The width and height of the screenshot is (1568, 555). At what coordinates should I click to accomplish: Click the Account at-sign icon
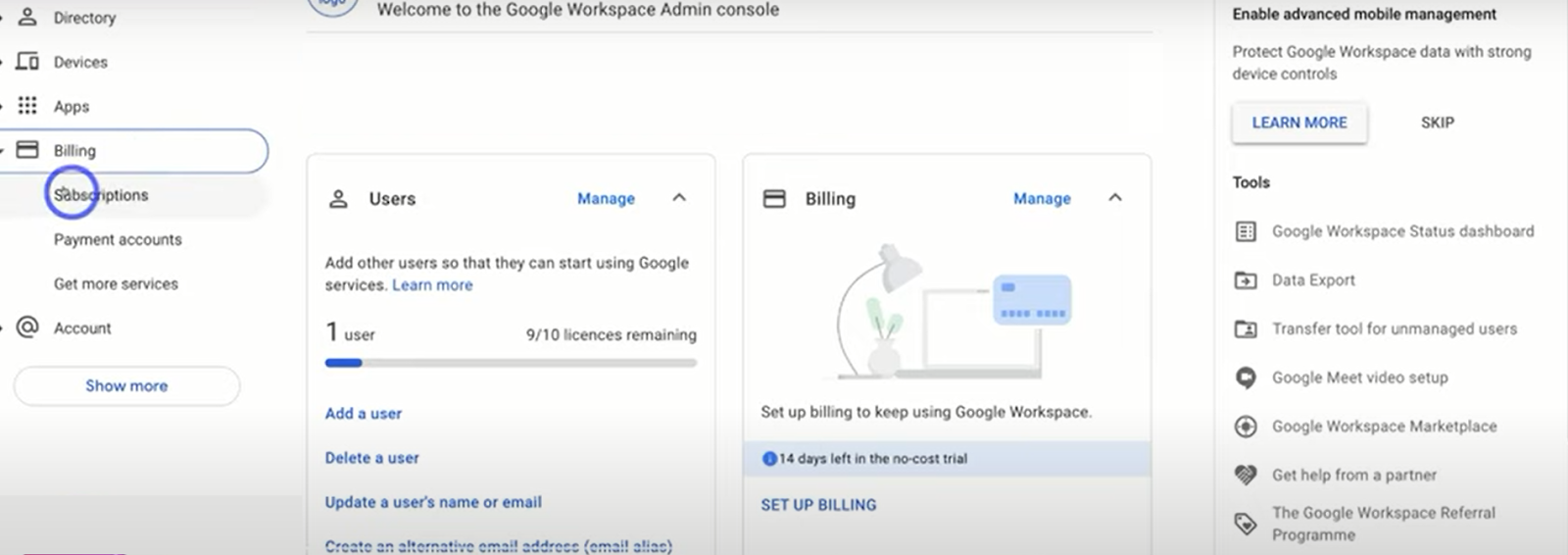click(27, 327)
